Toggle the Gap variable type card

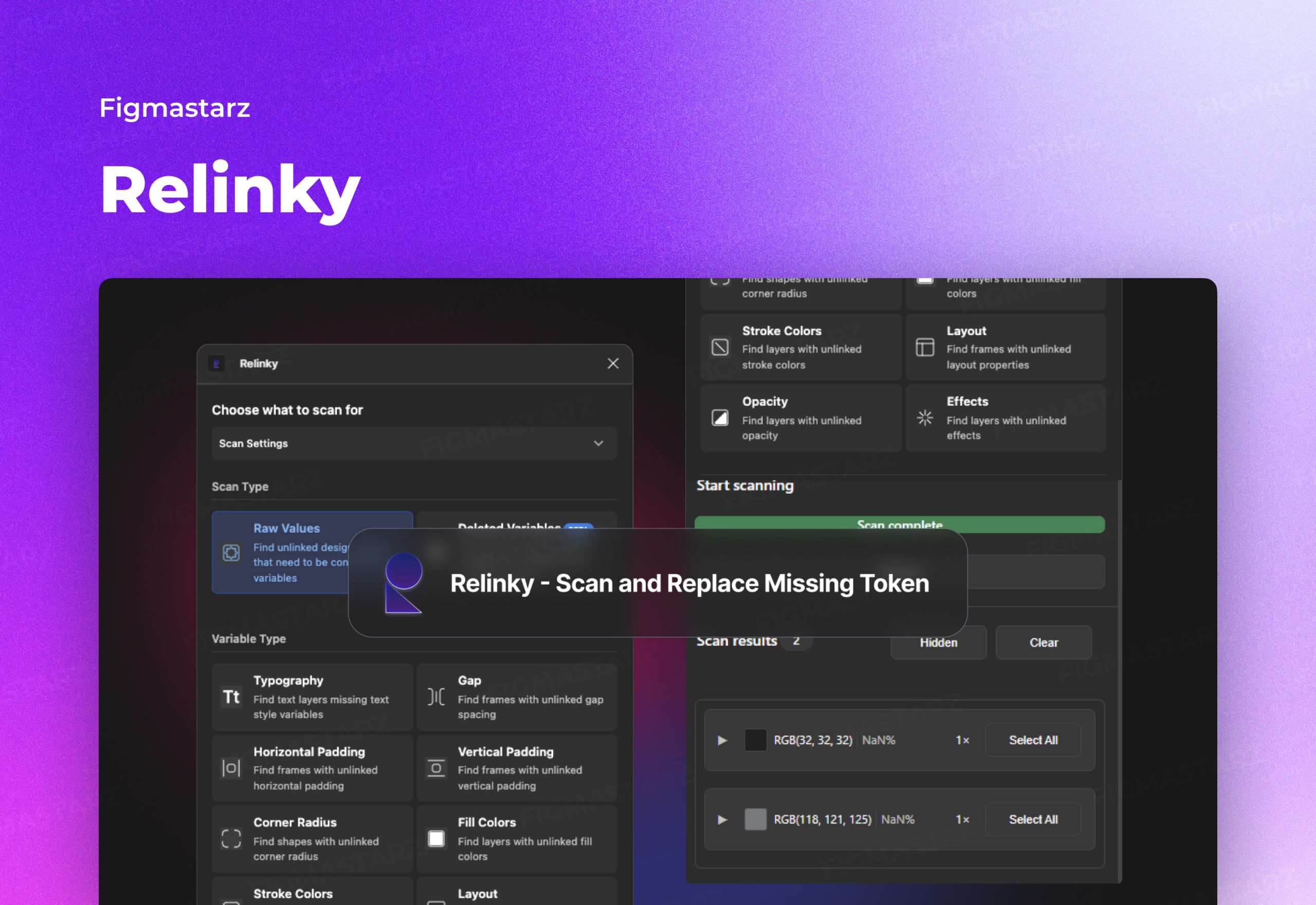click(x=517, y=697)
